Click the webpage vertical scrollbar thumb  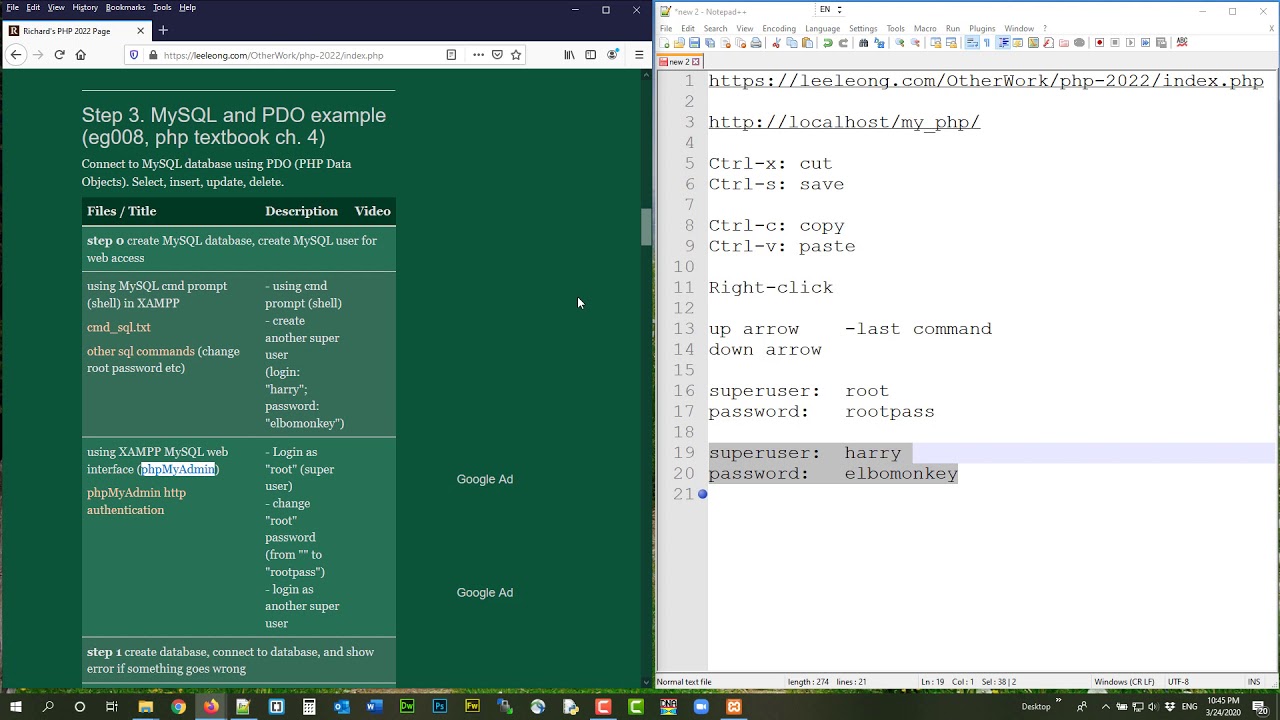pos(646,227)
